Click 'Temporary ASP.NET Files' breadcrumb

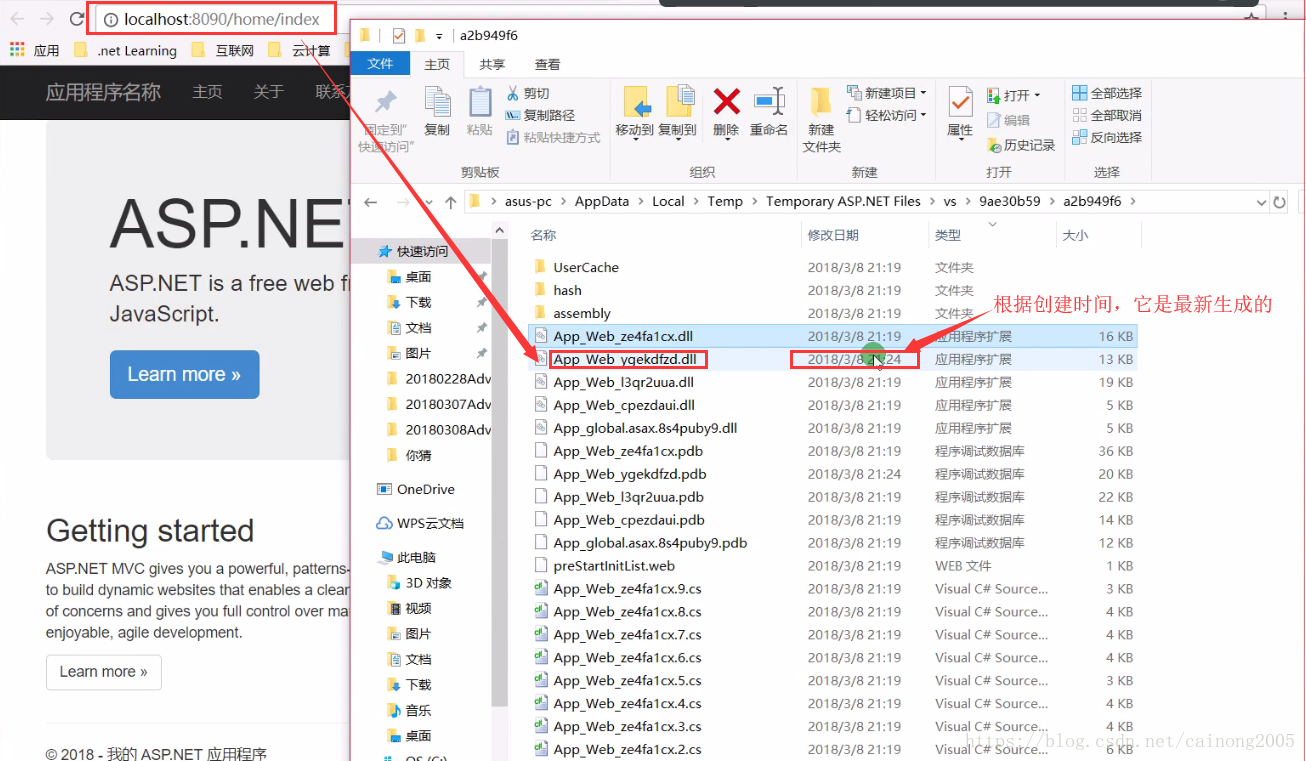coord(843,201)
